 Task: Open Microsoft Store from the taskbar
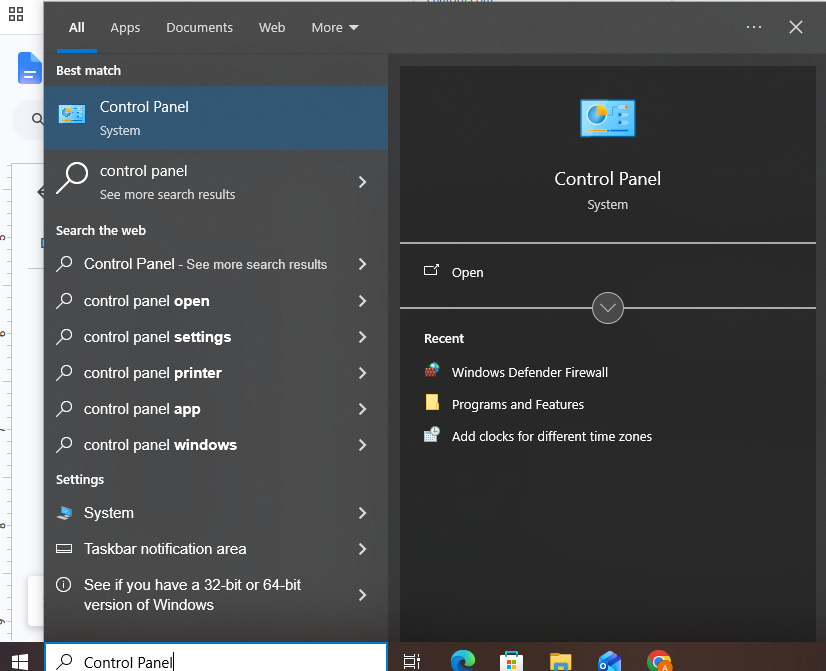512,661
